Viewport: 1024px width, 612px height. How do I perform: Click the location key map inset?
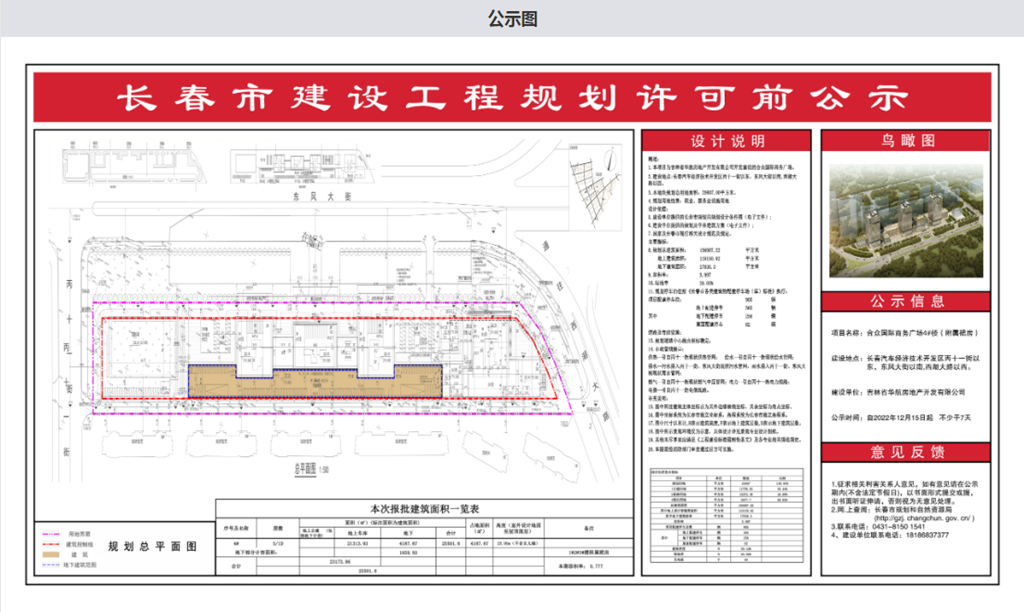595,185
